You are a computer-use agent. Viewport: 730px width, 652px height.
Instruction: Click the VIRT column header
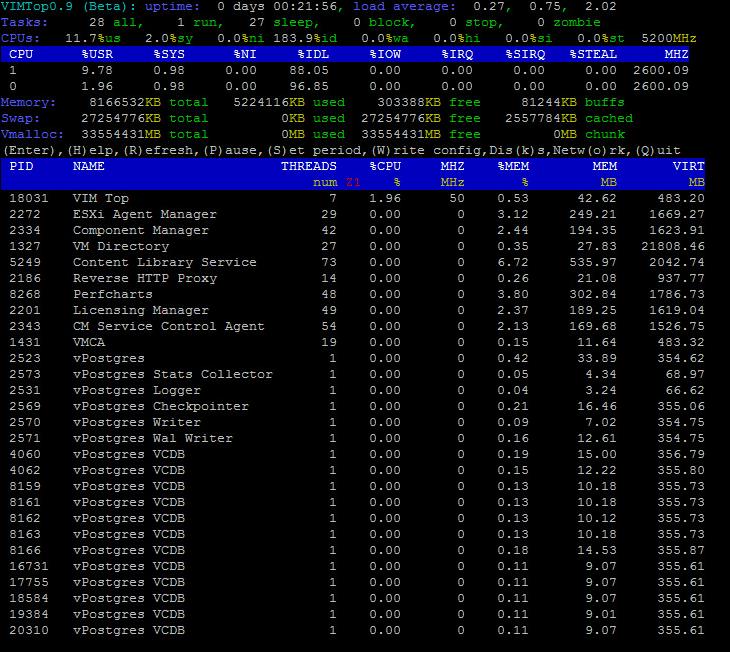pos(689,166)
